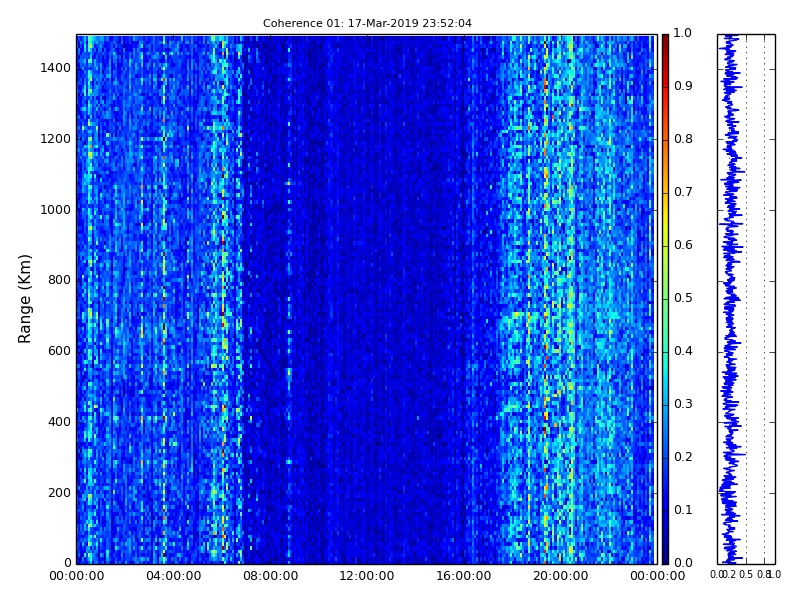Screen dimensions: 800x600
Task: Click the 0.5 tick label under the profile plot
Action: click(746, 574)
